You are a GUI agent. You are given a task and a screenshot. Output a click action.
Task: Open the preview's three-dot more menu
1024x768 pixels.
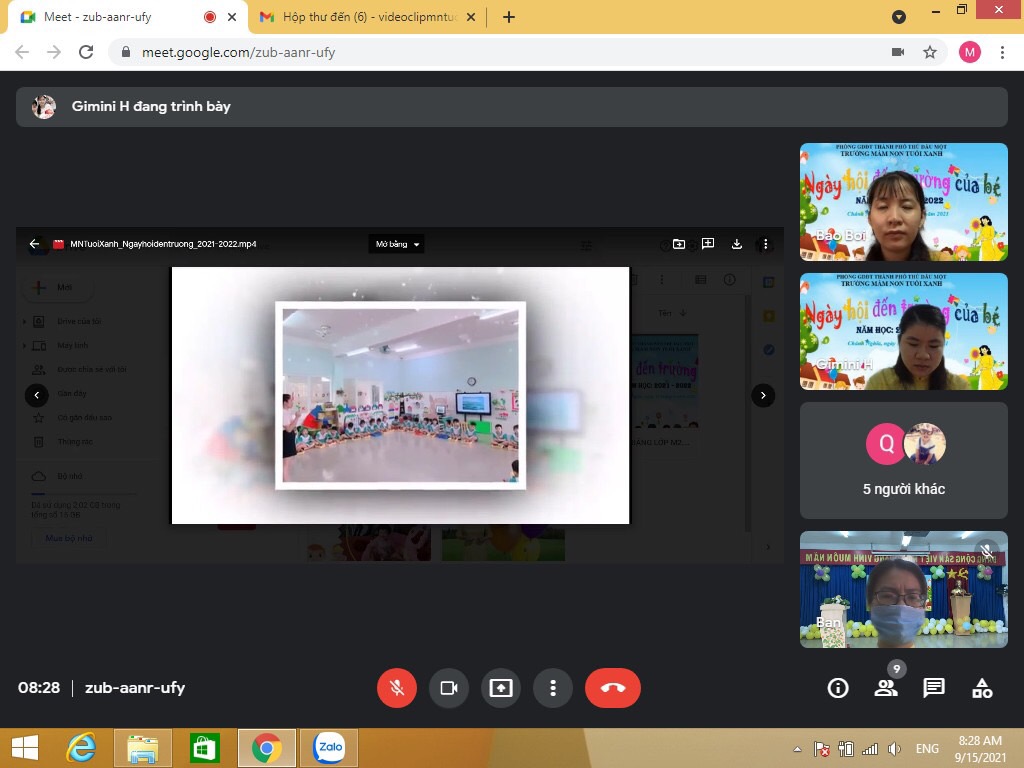coord(765,244)
